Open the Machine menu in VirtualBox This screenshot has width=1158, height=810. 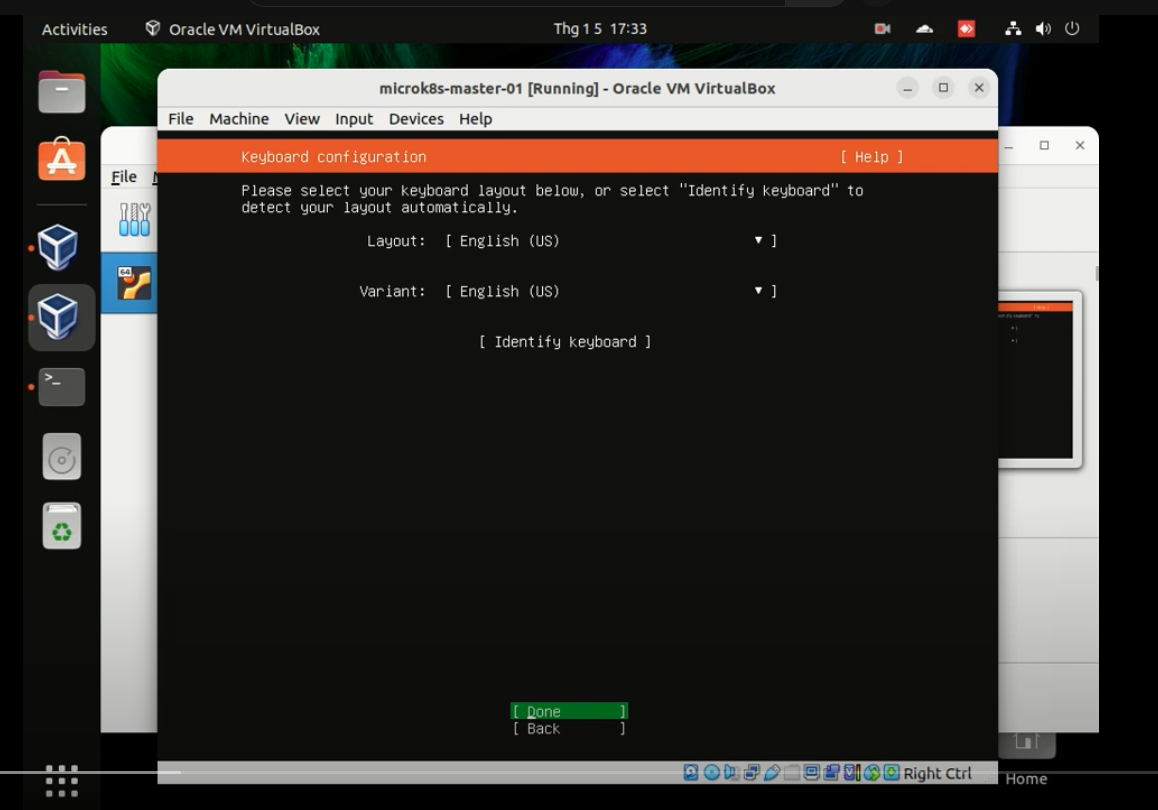(x=238, y=119)
